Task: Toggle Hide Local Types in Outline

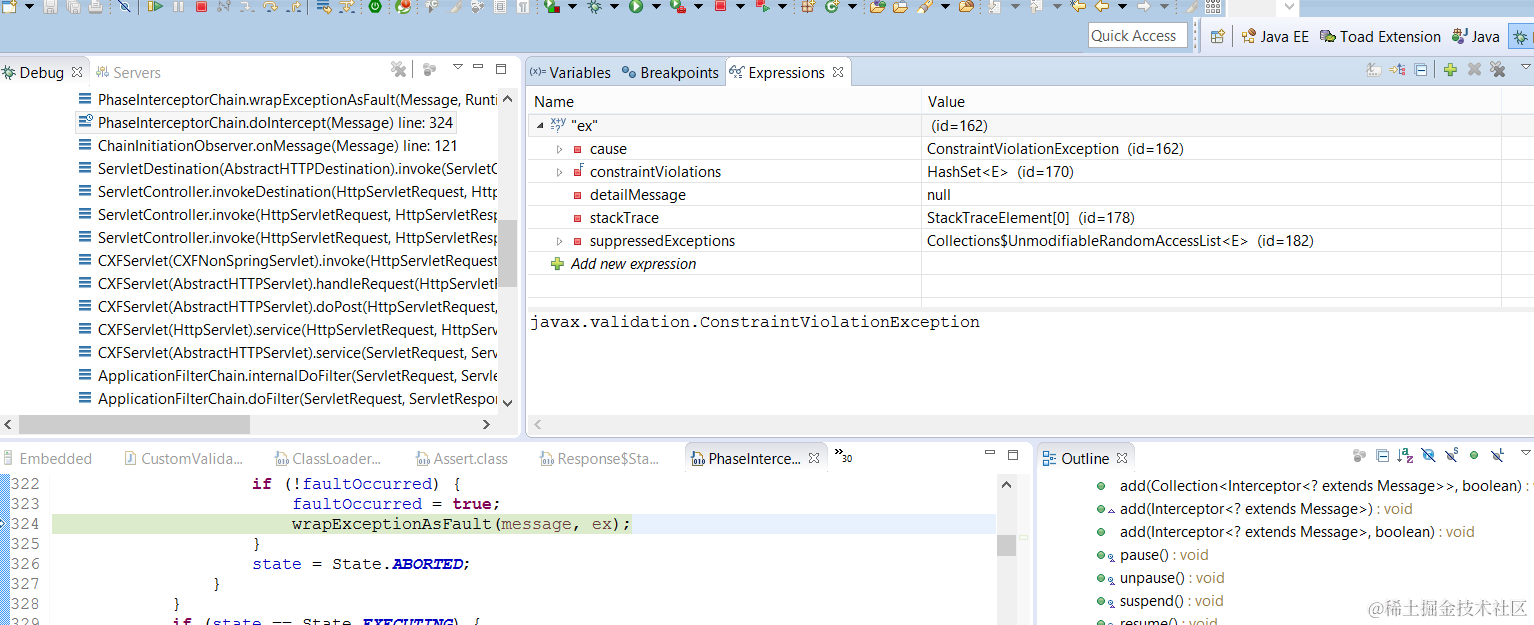Action: click(x=1497, y=456)
